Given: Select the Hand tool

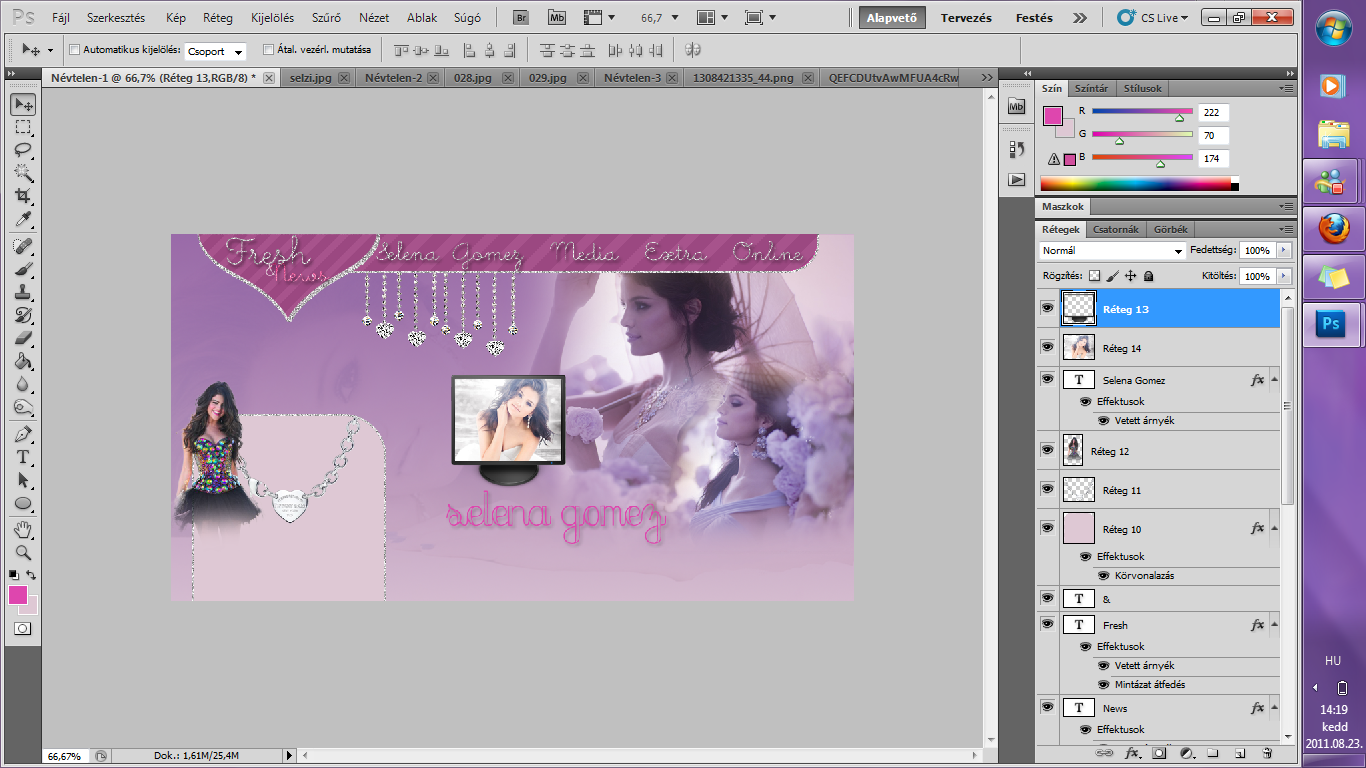Looking at the screenshot, I should click(x=22, y=529).
